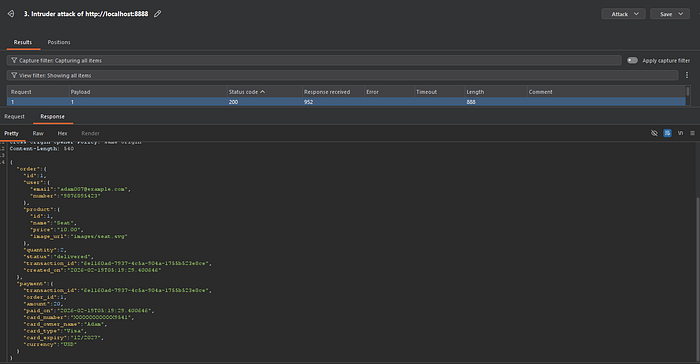This screenshot has width=700, height=364.
Task: Click the view filter bar 'Showing all items'
Action: click(x=342, y=75)
